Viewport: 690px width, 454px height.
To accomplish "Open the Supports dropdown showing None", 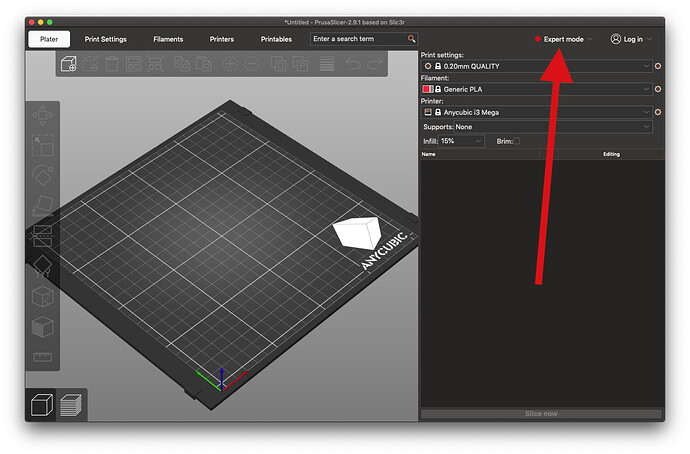I will click(536, 127).
